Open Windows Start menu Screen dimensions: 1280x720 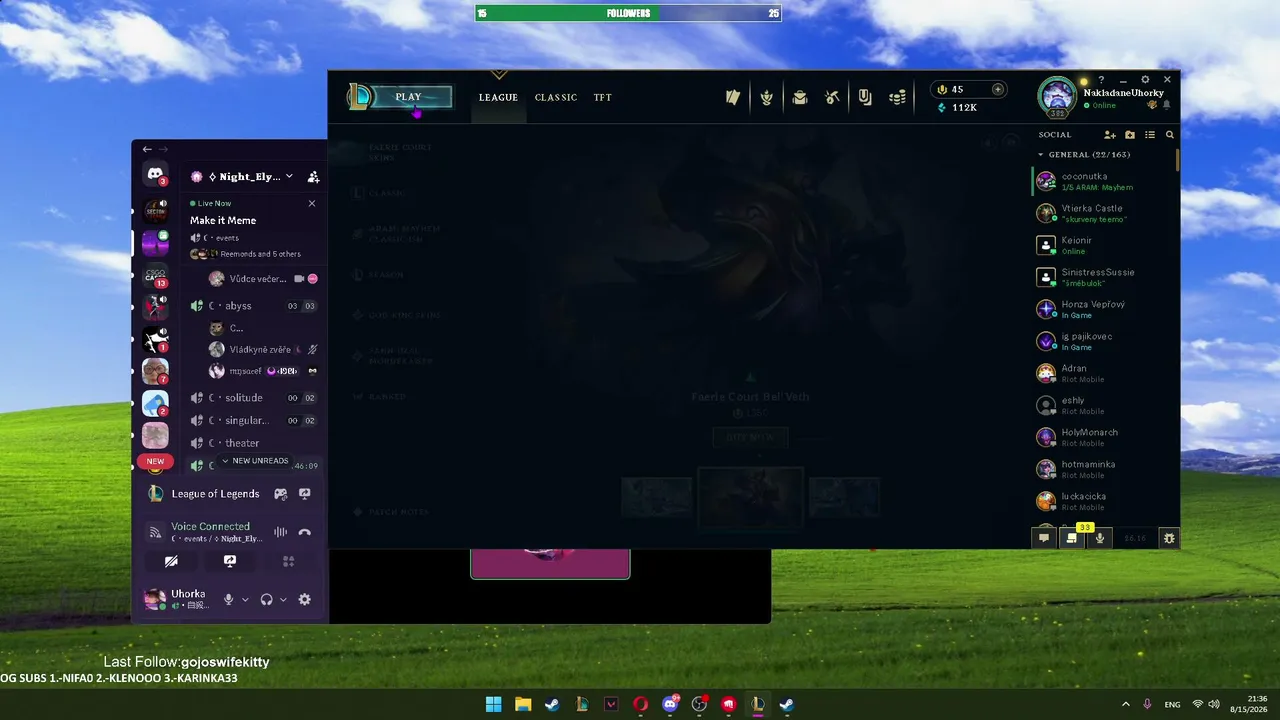(493, 704)
